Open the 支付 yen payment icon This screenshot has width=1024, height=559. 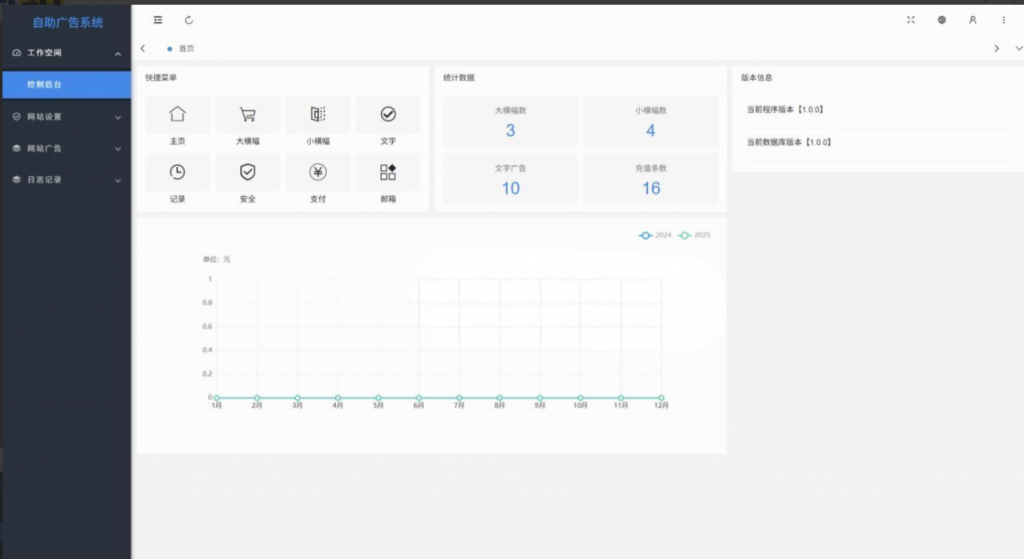(x=318, y=172)
